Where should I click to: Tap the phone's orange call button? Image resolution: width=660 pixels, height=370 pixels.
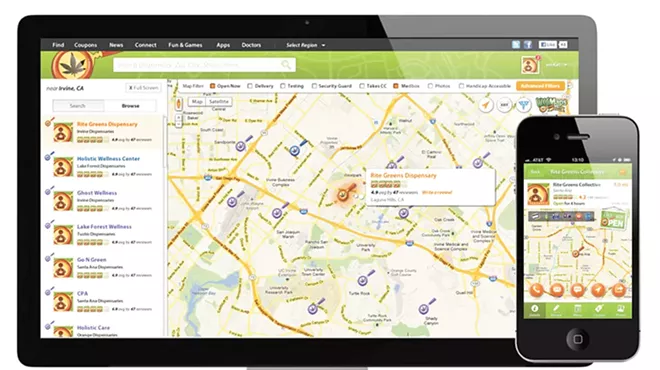coord(536,290)
